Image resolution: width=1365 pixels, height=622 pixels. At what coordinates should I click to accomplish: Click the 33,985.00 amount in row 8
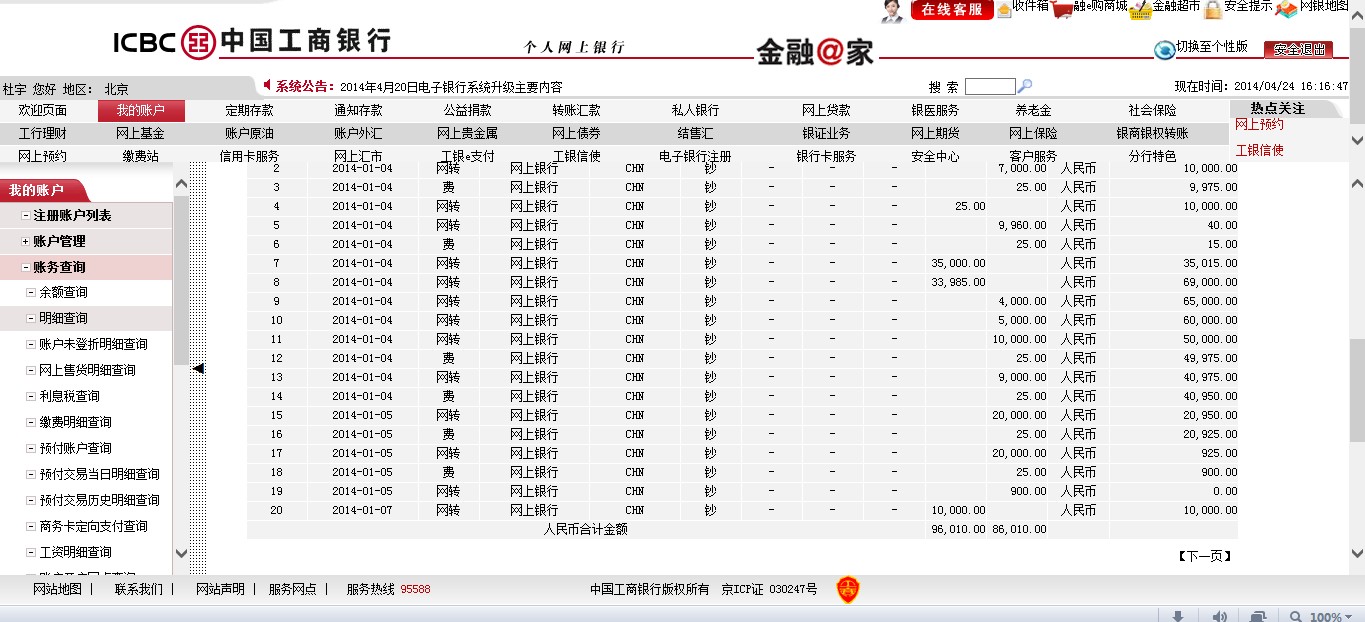pos(958,283)
